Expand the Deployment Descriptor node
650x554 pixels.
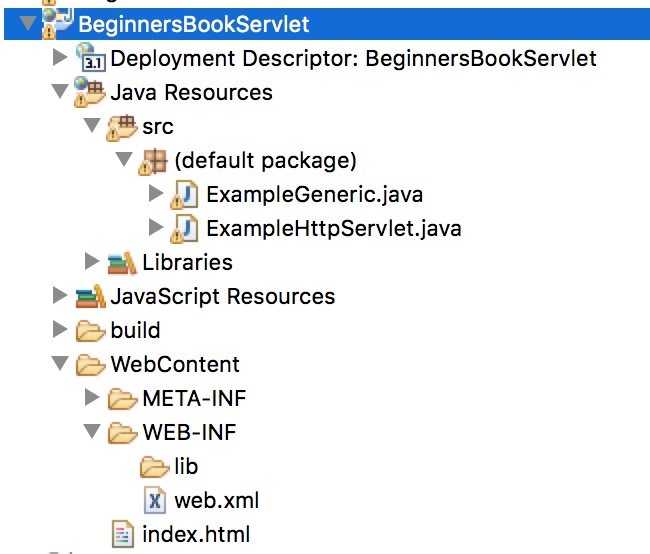pyautogui.click(x=60, y=58)
